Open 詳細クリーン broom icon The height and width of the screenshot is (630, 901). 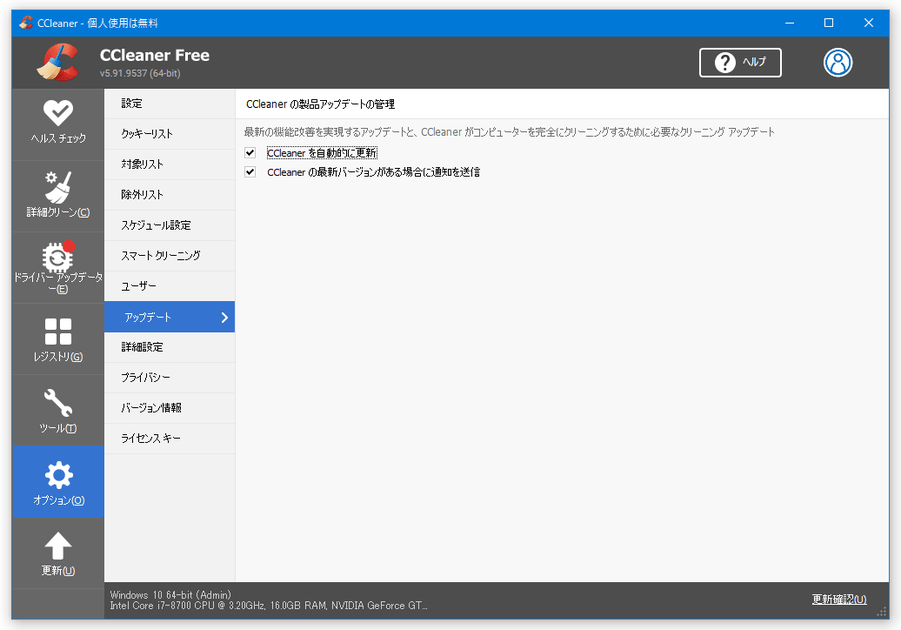click(58, 187)
